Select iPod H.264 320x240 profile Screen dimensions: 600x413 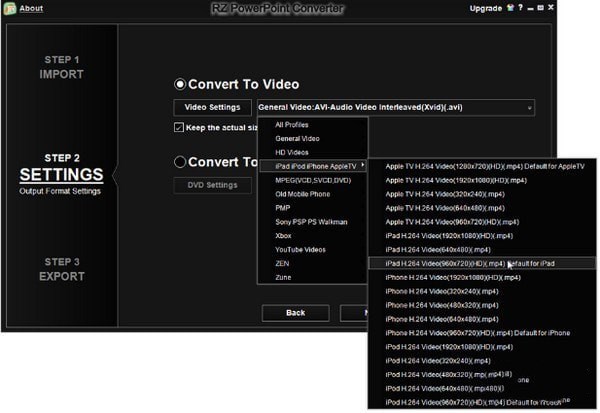(482, 361)
